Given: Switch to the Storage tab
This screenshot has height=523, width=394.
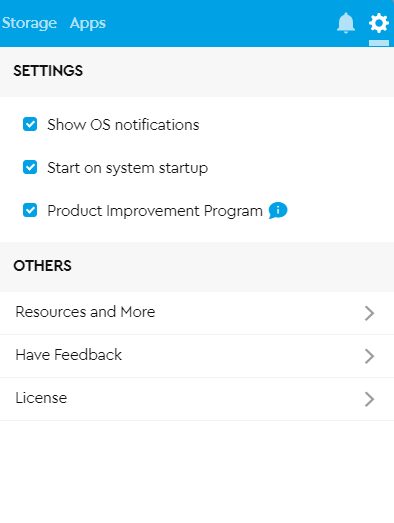Looking at the screenshot, I should pyautogui.click(x=29, y=23).
